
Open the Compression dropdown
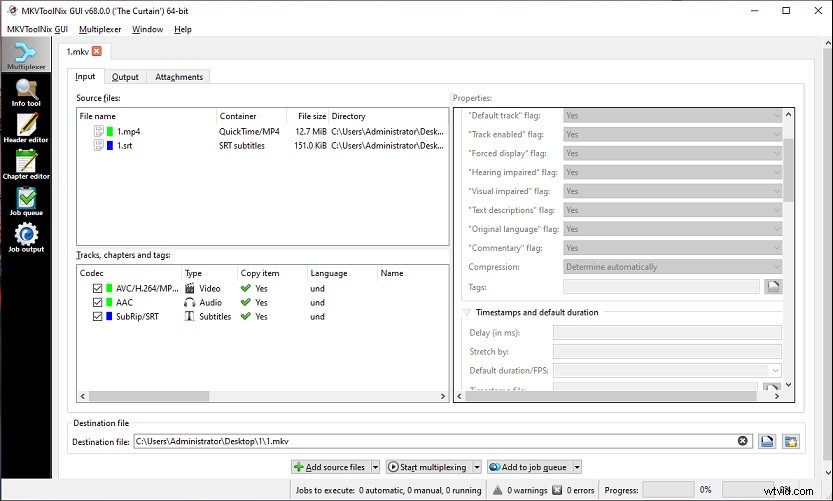point(673,267)
